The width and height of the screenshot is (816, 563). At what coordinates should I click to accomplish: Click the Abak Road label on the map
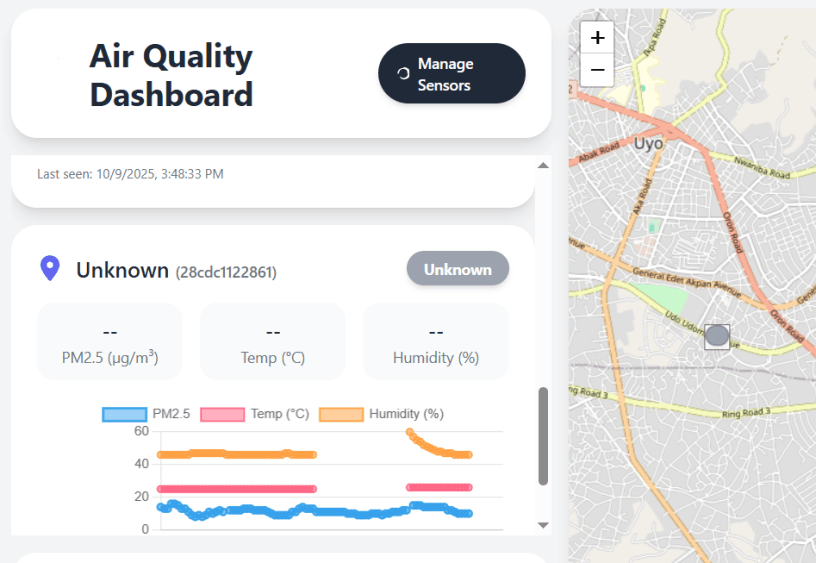[598, 151]
